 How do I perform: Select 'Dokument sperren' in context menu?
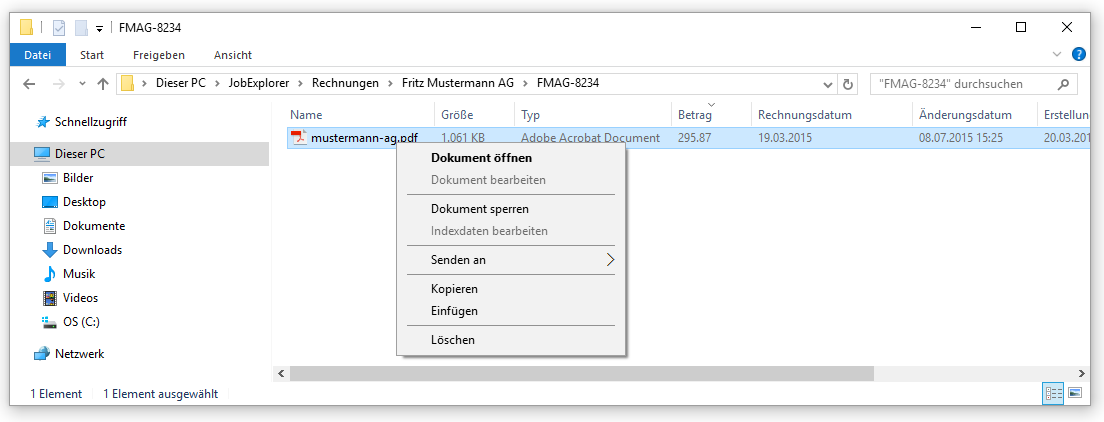[x=480, y=209]
